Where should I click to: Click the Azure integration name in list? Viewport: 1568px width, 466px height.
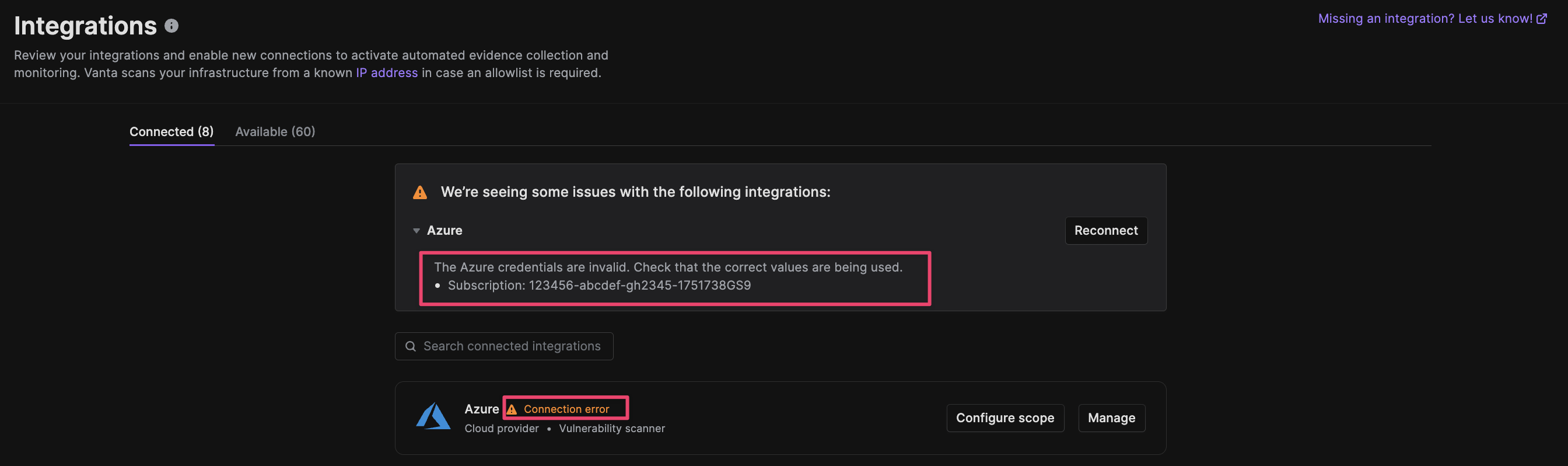click(x=481, y=409)
